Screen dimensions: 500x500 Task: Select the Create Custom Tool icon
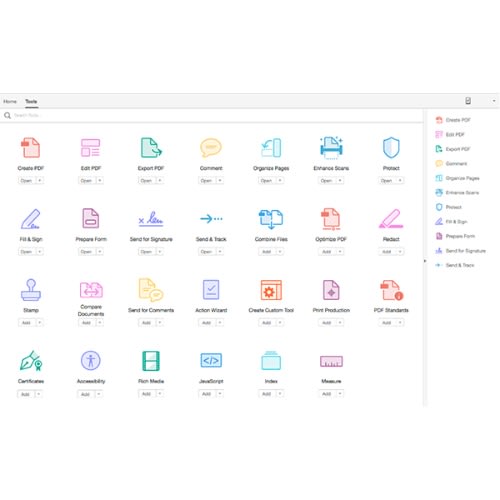click(x=271, y=290)
